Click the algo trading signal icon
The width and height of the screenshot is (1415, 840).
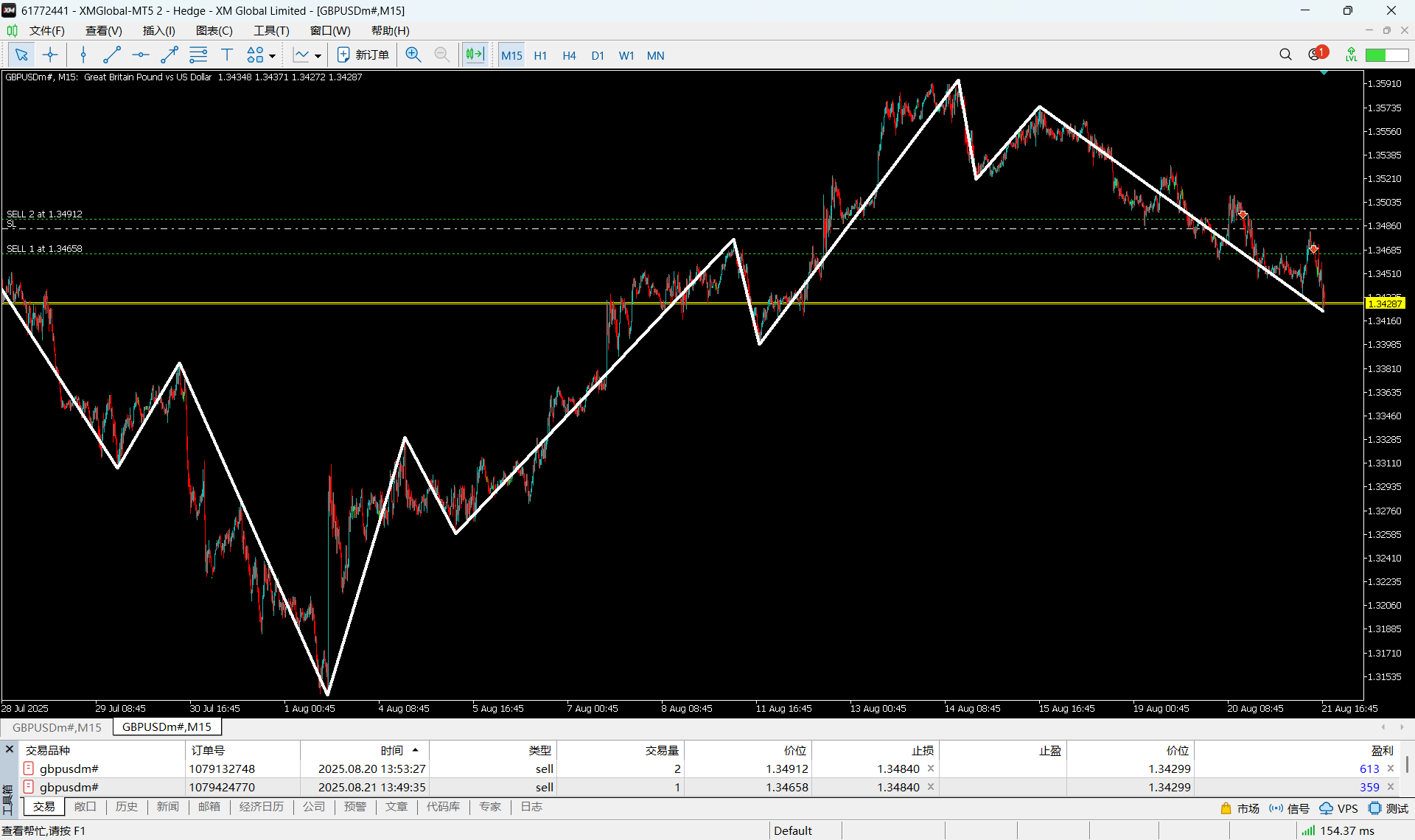(1350, 55)
